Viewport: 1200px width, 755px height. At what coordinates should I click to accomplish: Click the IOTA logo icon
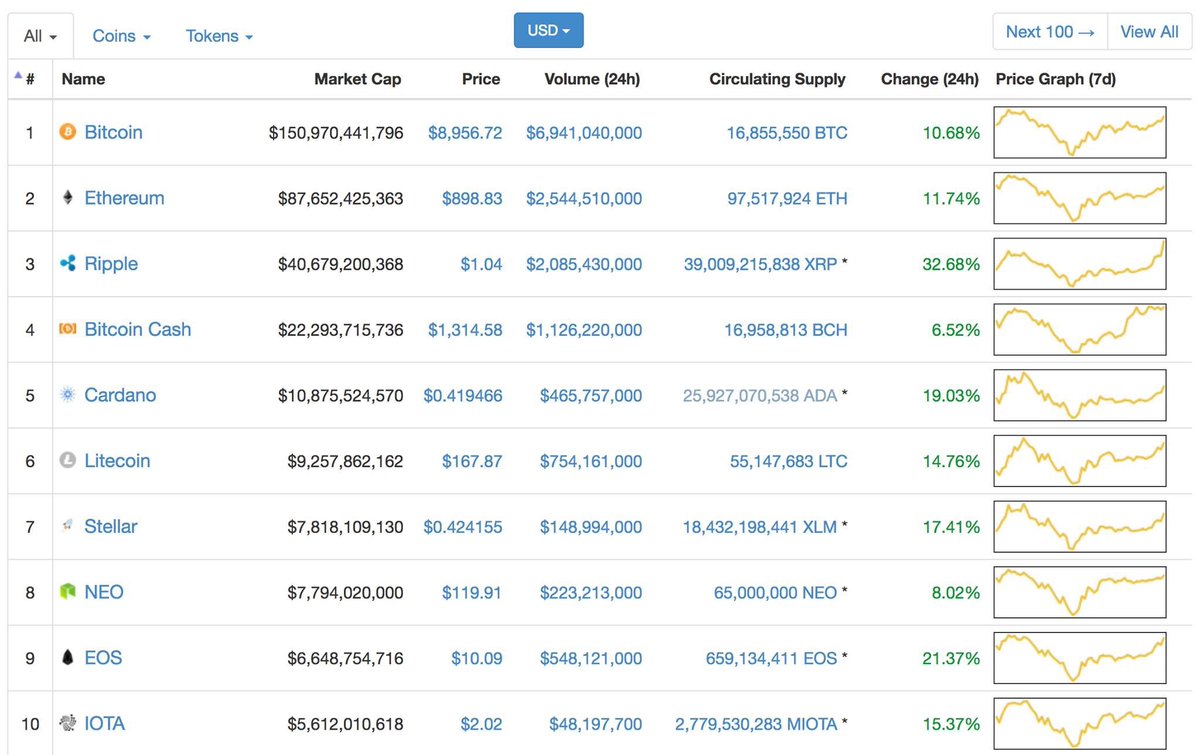(68, 723)
